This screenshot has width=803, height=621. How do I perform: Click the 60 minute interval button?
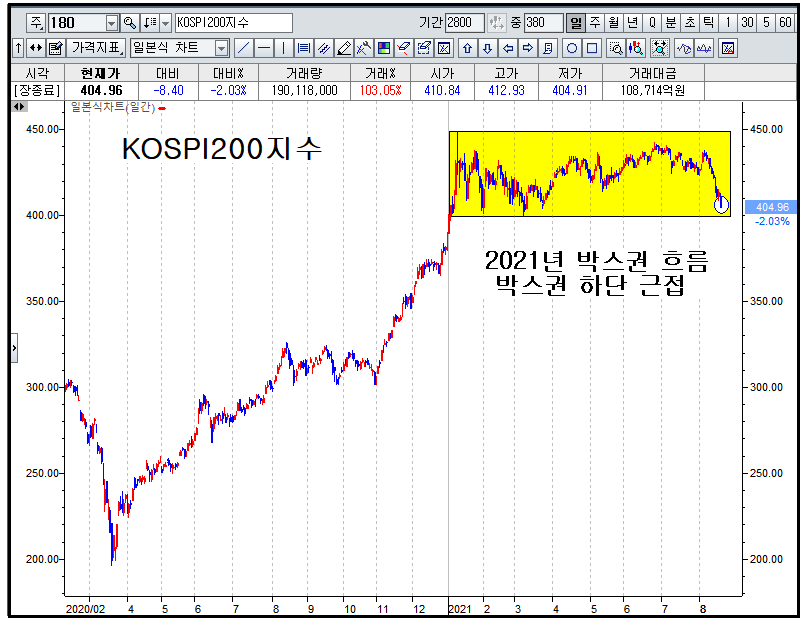tap(785, 23)
